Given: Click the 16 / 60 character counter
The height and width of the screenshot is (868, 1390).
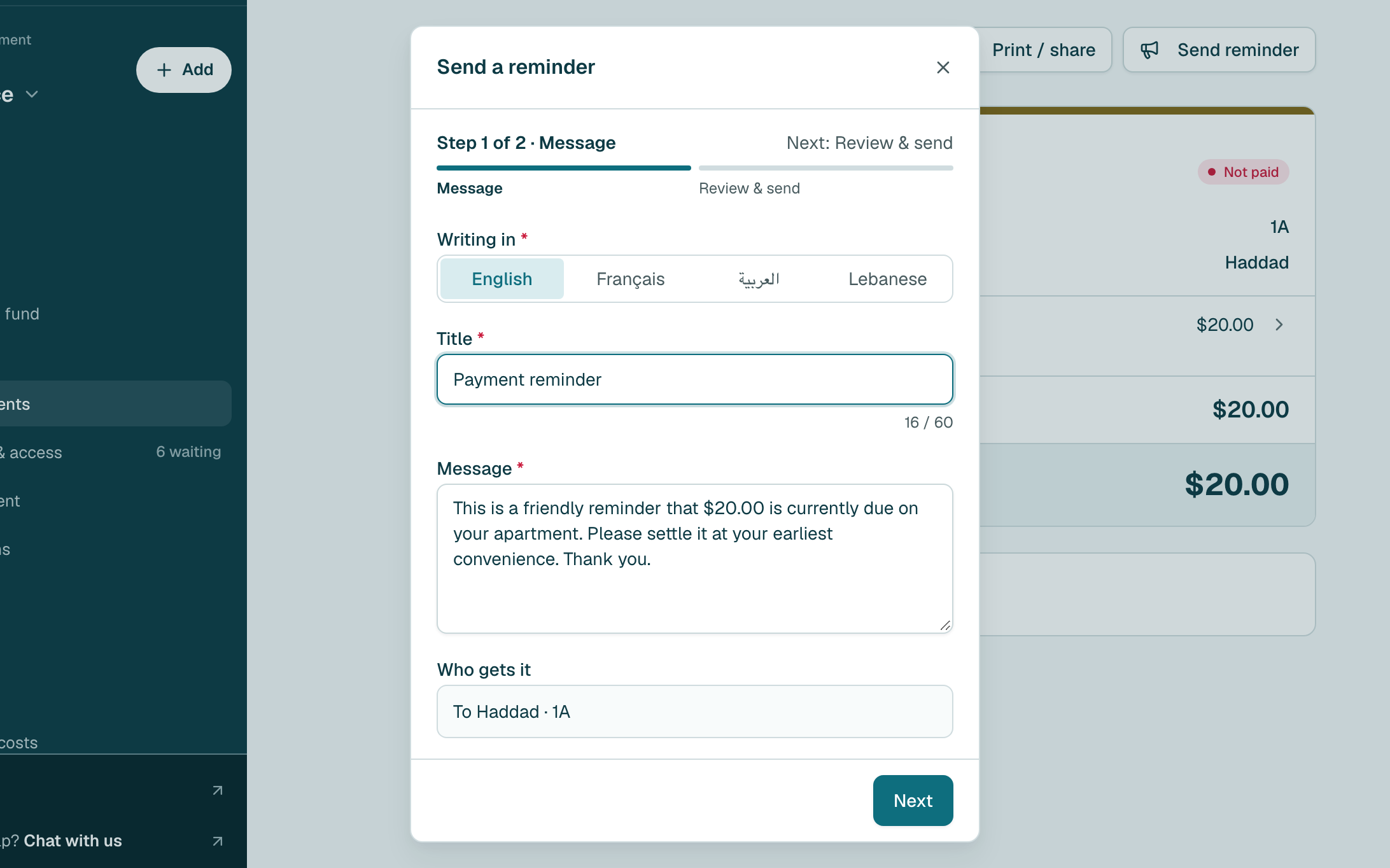Looking at the screenshot, I should click(x=929, y=423).
